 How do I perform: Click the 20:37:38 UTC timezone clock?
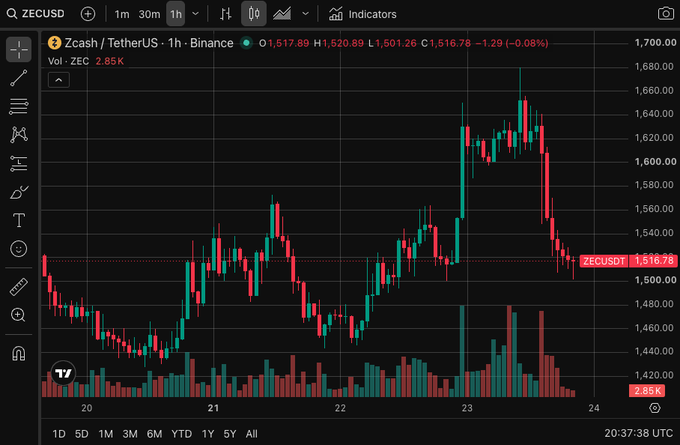638,433
